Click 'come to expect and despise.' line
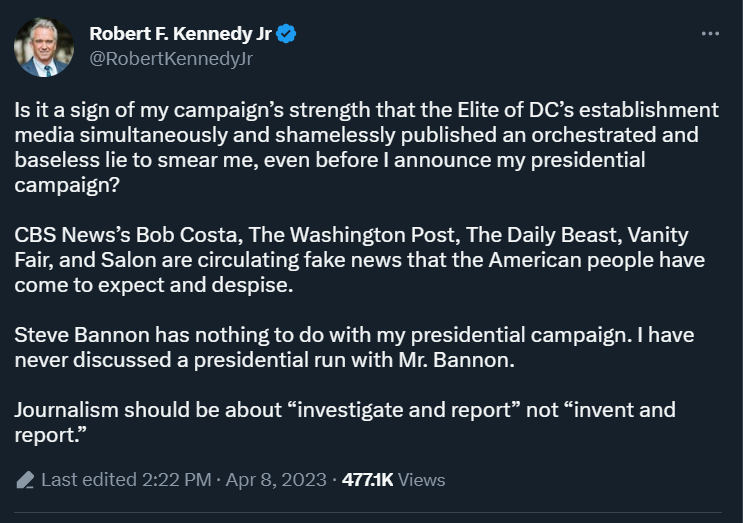The width and height of the screenshot is (743, 523). 154,285
